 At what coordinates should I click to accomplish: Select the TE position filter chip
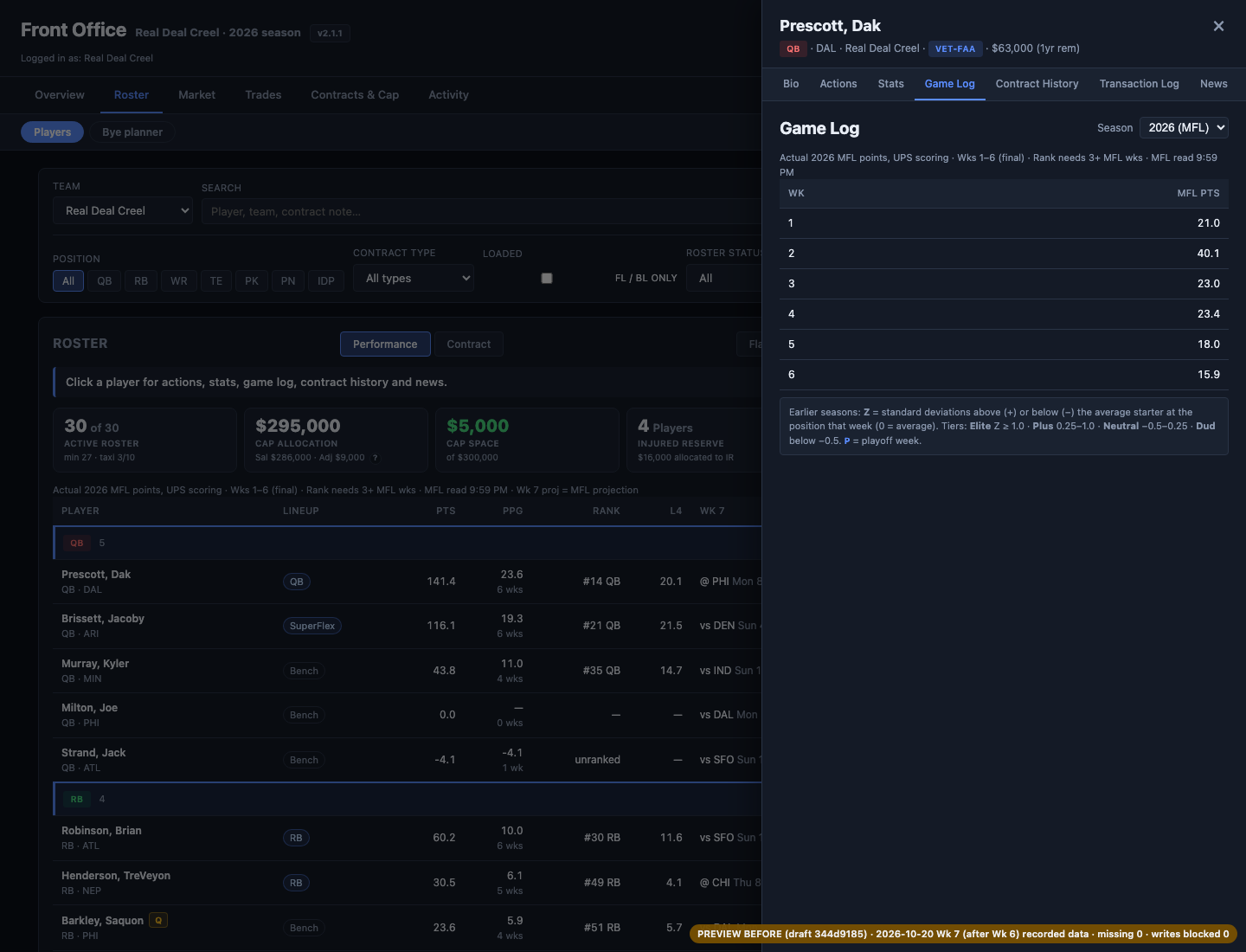click(216, 280)
